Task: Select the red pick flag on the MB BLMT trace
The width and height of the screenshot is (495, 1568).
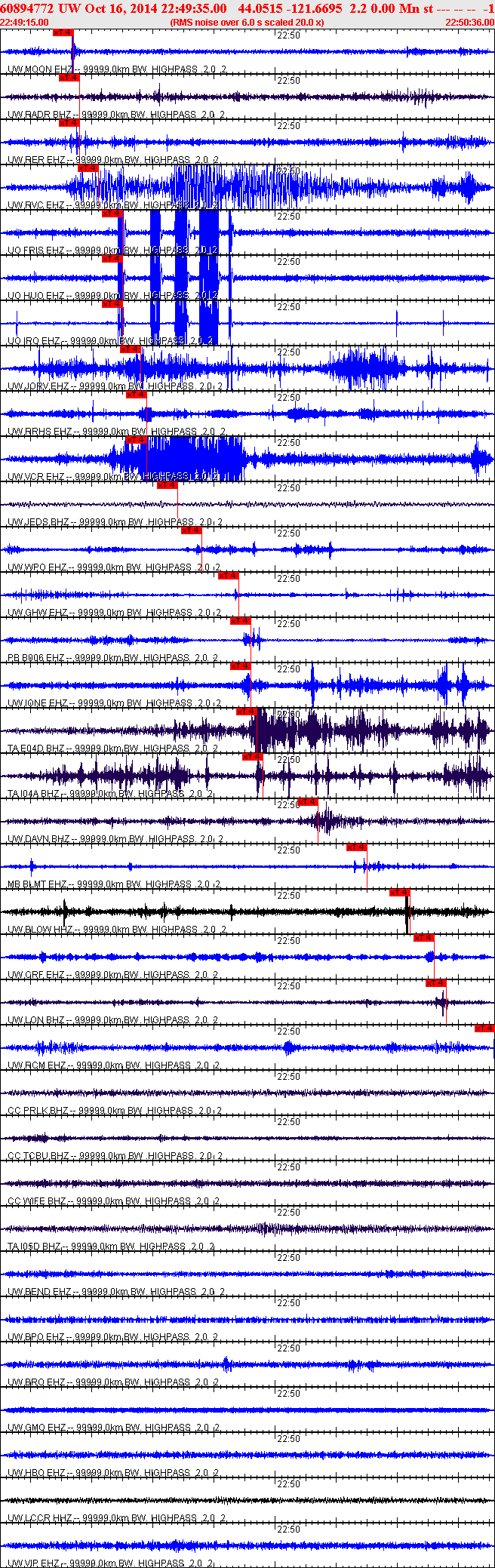Action: coord(357,847)
